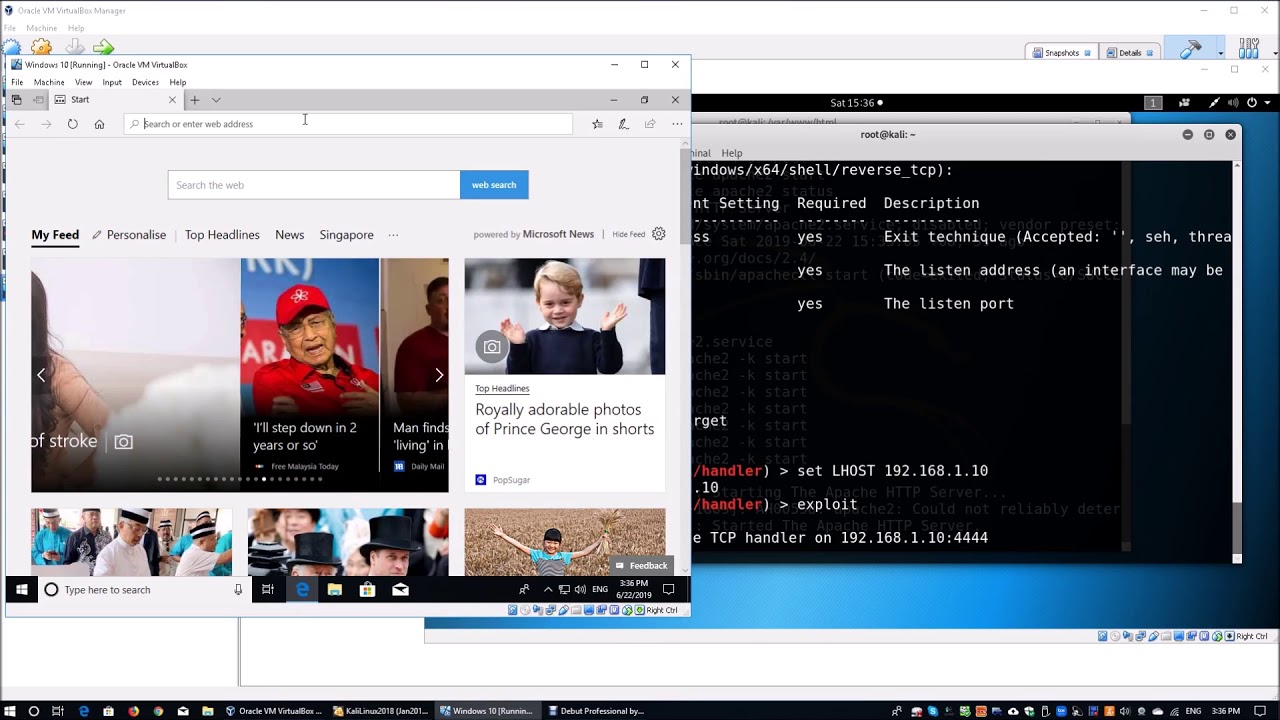Image resolution: width=1280 pixels, height=720 pixels.
Task: Click the VirtualBox Manager Start green arrow
Action: [x=103, y=47]
